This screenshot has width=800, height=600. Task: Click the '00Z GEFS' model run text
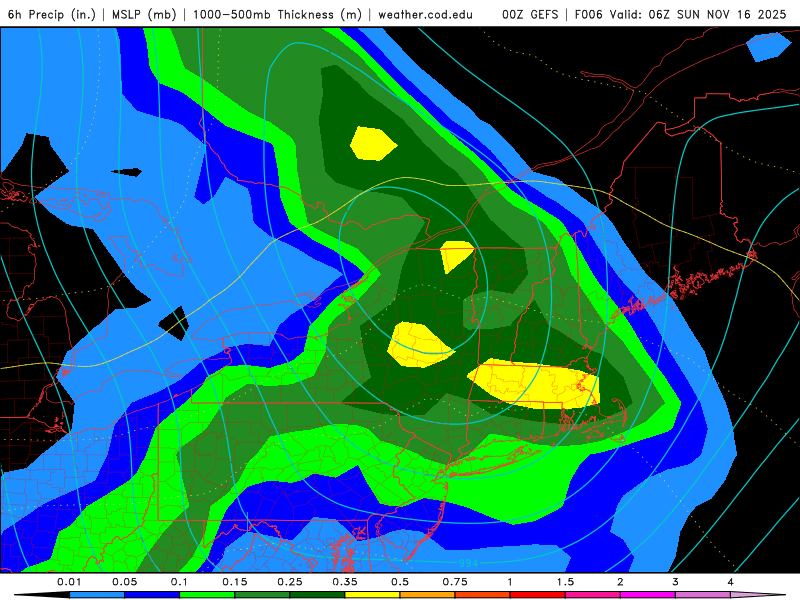pos(530,14)
